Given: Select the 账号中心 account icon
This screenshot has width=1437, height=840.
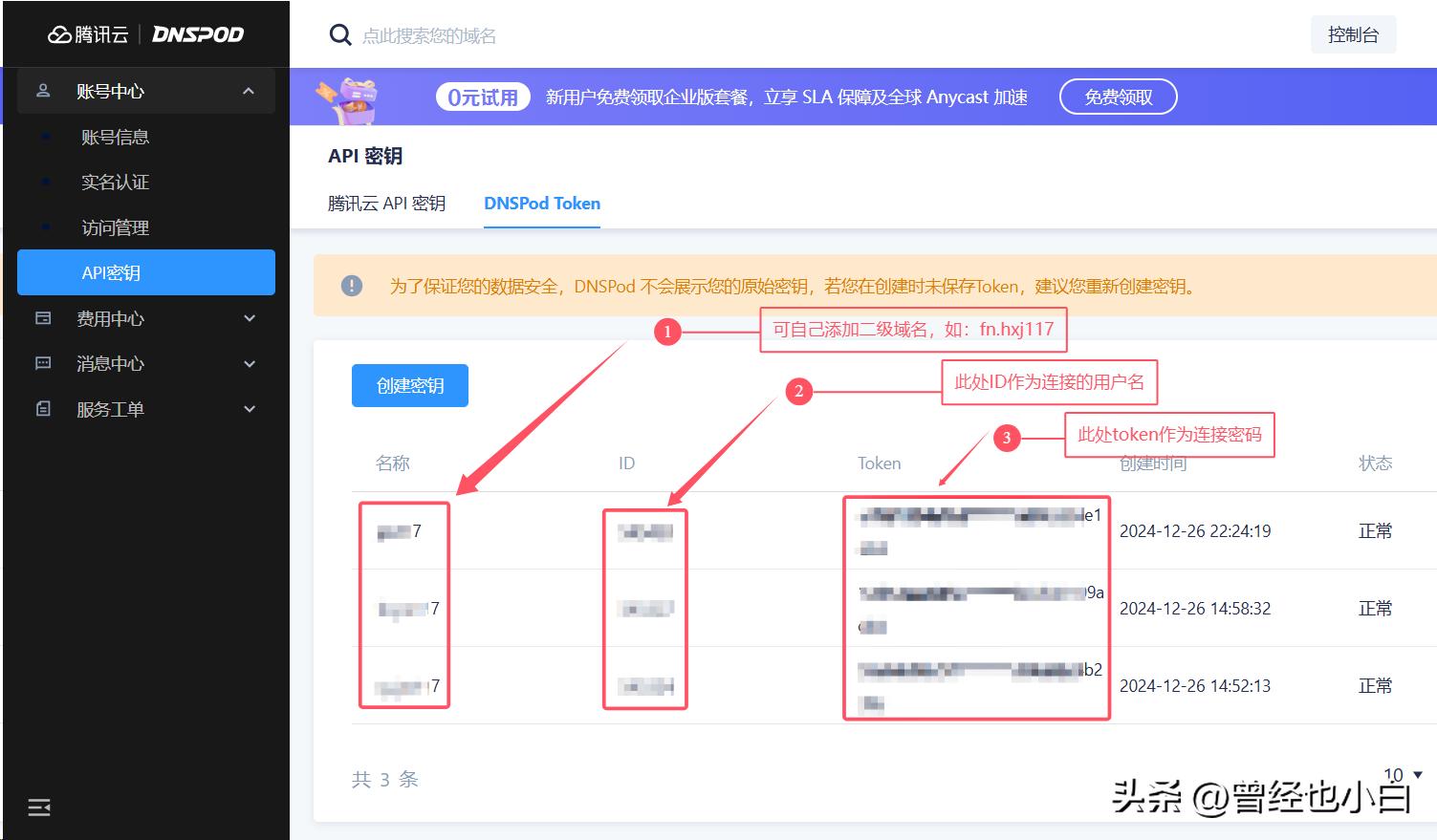Looking at the screenshot, I should point(43,91).
